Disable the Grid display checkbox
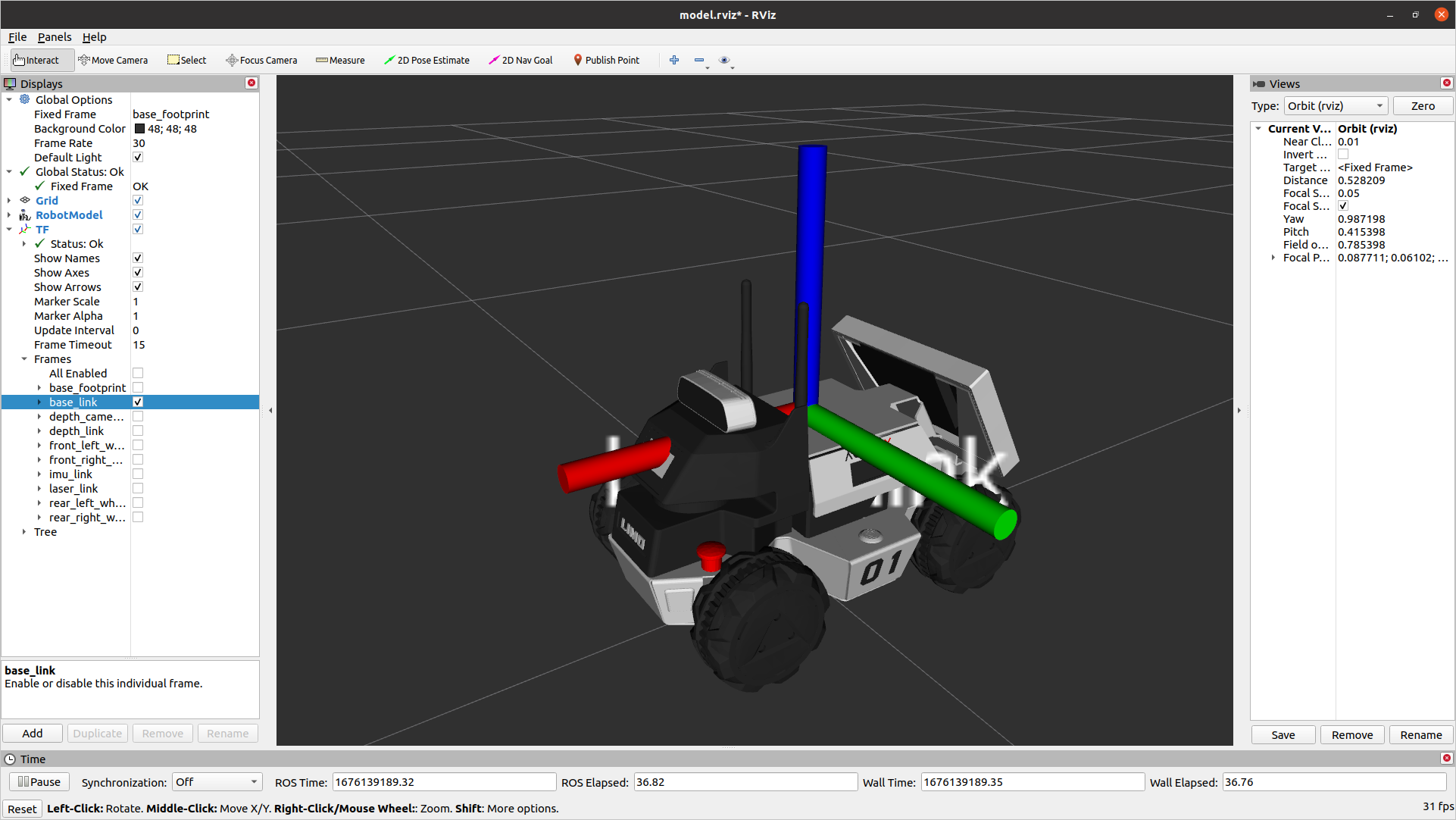1456x820 pixels. [138, 200]
